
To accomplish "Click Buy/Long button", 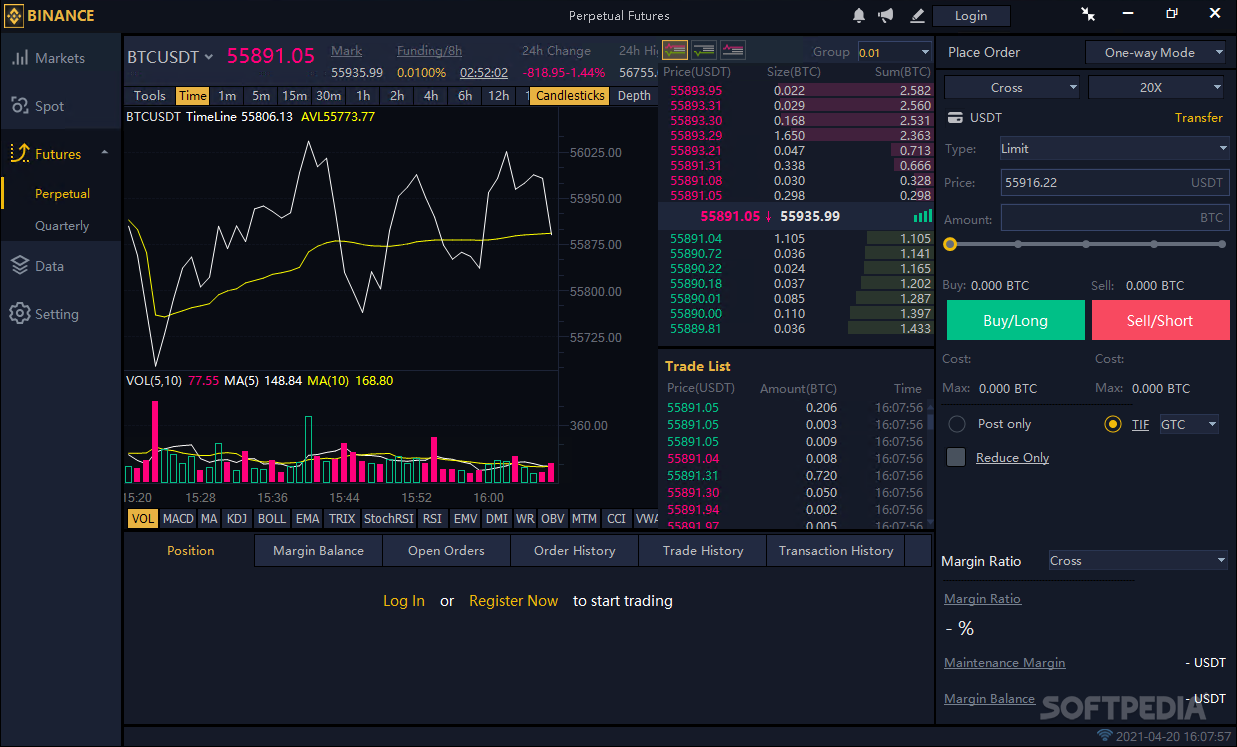I will [x=1015, y=321].
